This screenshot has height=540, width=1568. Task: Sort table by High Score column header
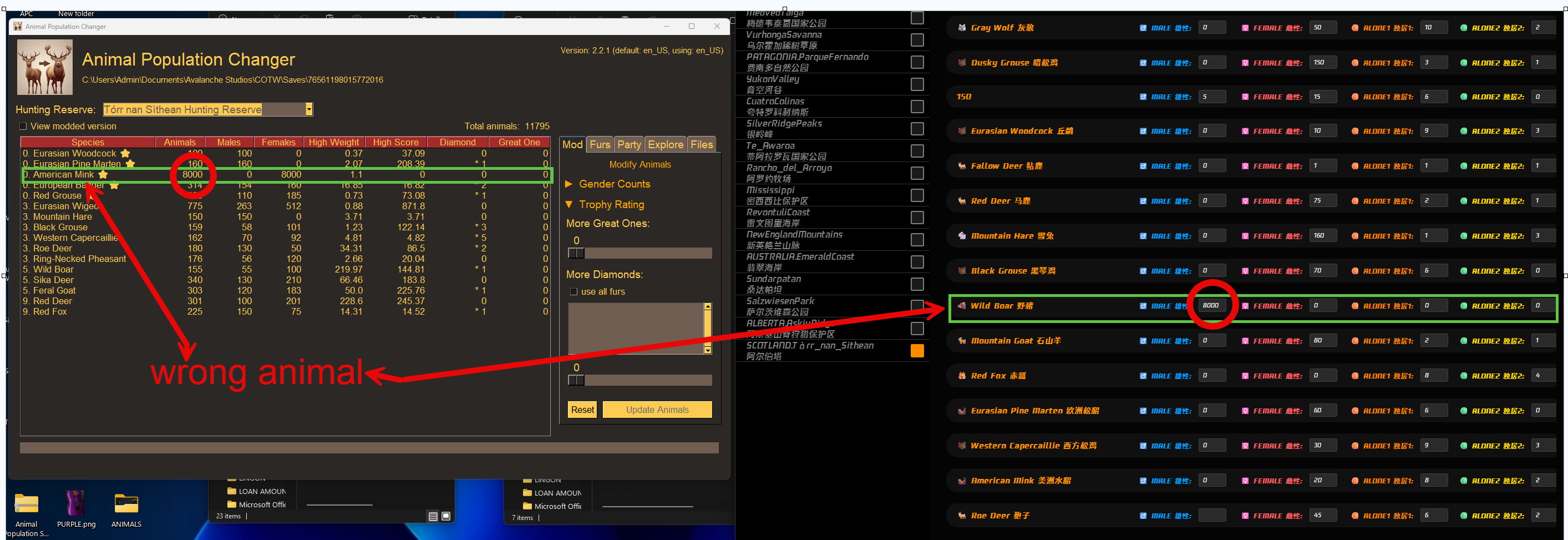click(395, 142)
